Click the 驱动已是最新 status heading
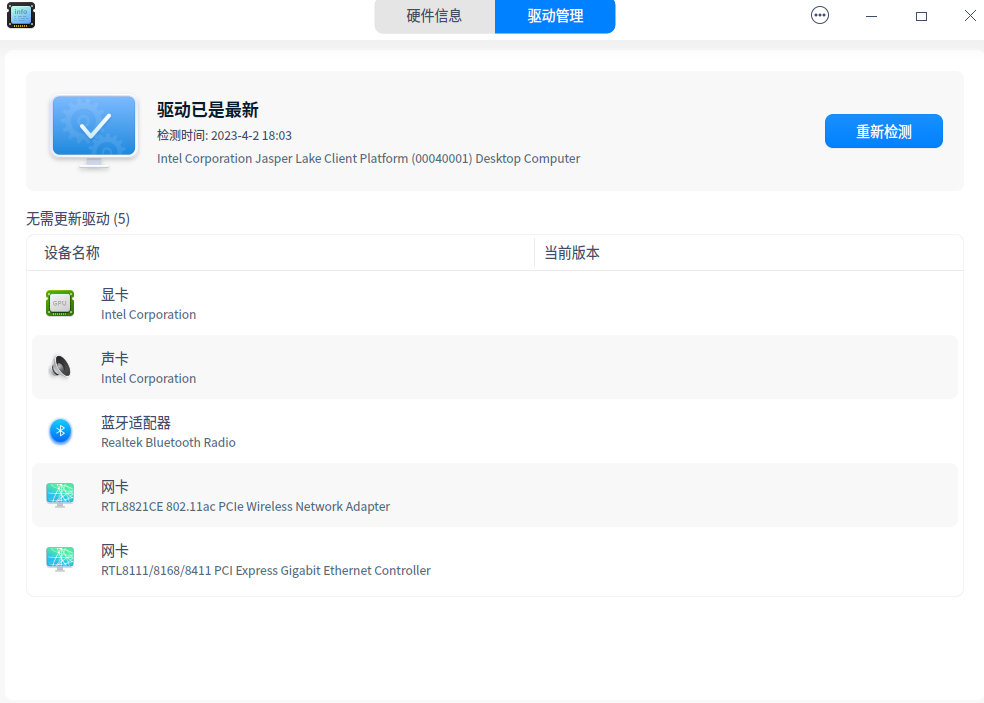The image size is (984, 703). coord(208,110)
